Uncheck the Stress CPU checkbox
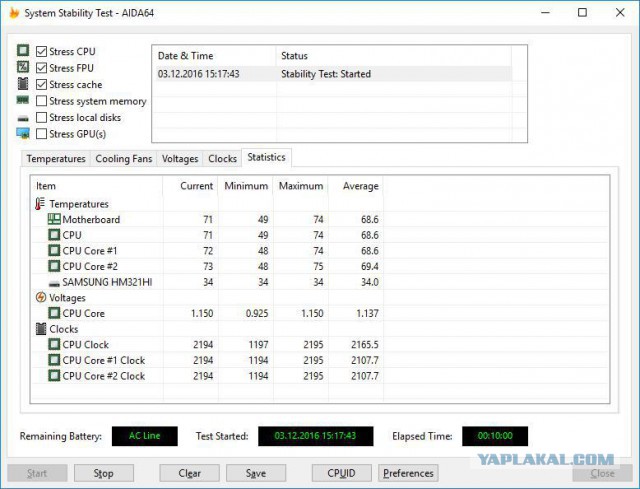Viewport: 640px width, 489px height. (41, 51)
